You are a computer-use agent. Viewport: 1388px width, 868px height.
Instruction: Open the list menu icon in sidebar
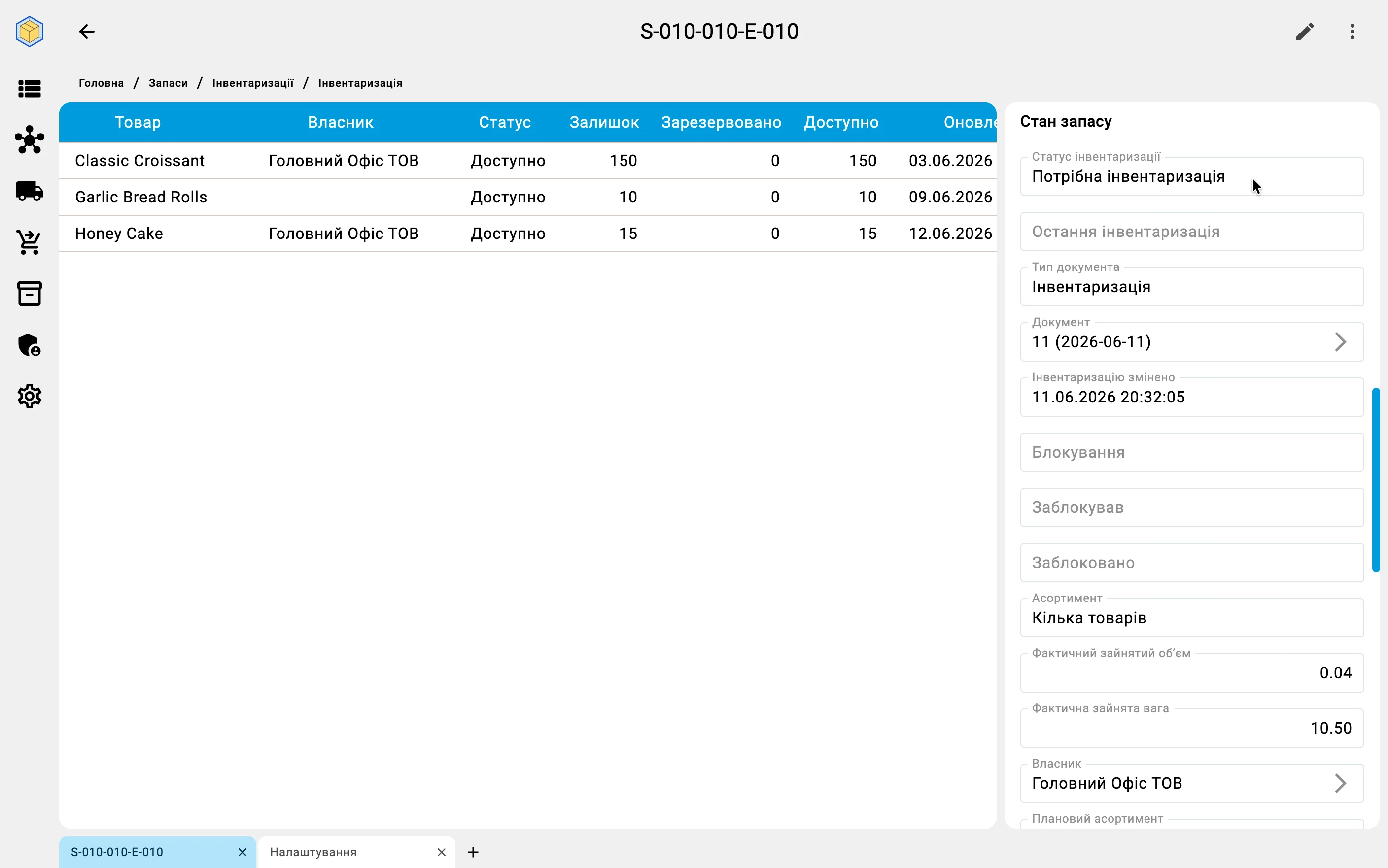29,88
